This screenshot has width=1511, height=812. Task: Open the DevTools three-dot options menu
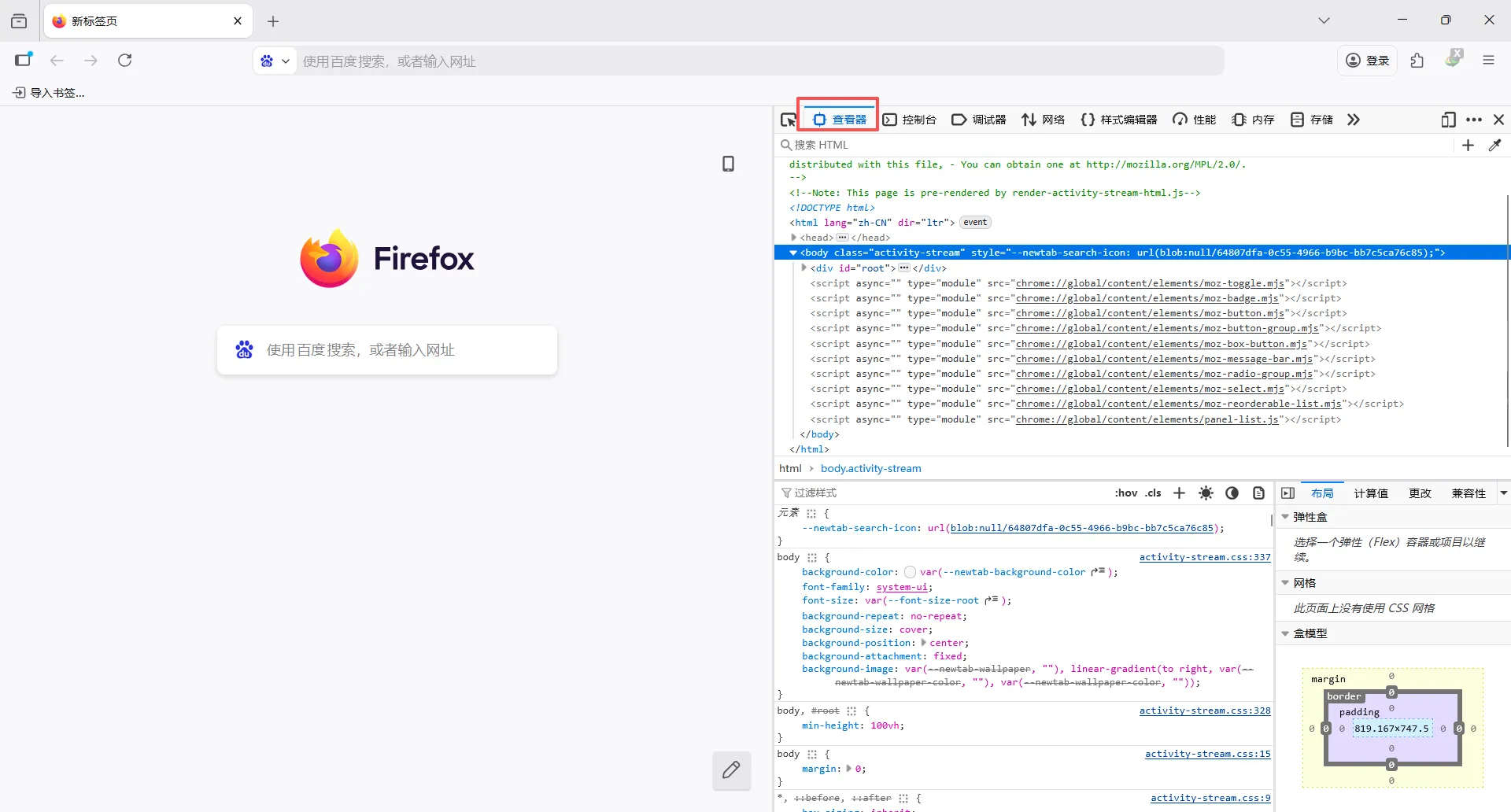tap(1474, 120)
